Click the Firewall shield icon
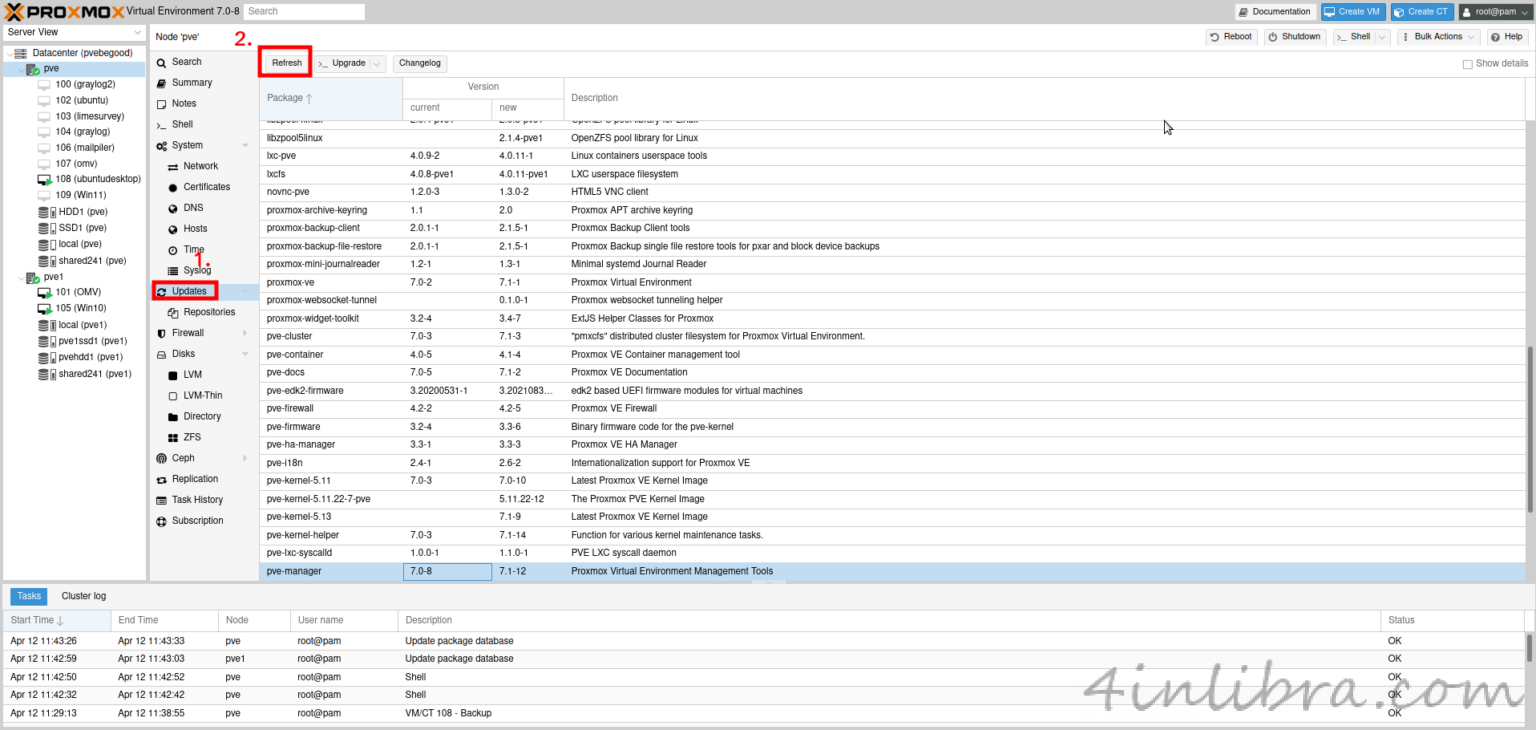The width and height of the screenshot is (1536, 730). coord(162,333)
